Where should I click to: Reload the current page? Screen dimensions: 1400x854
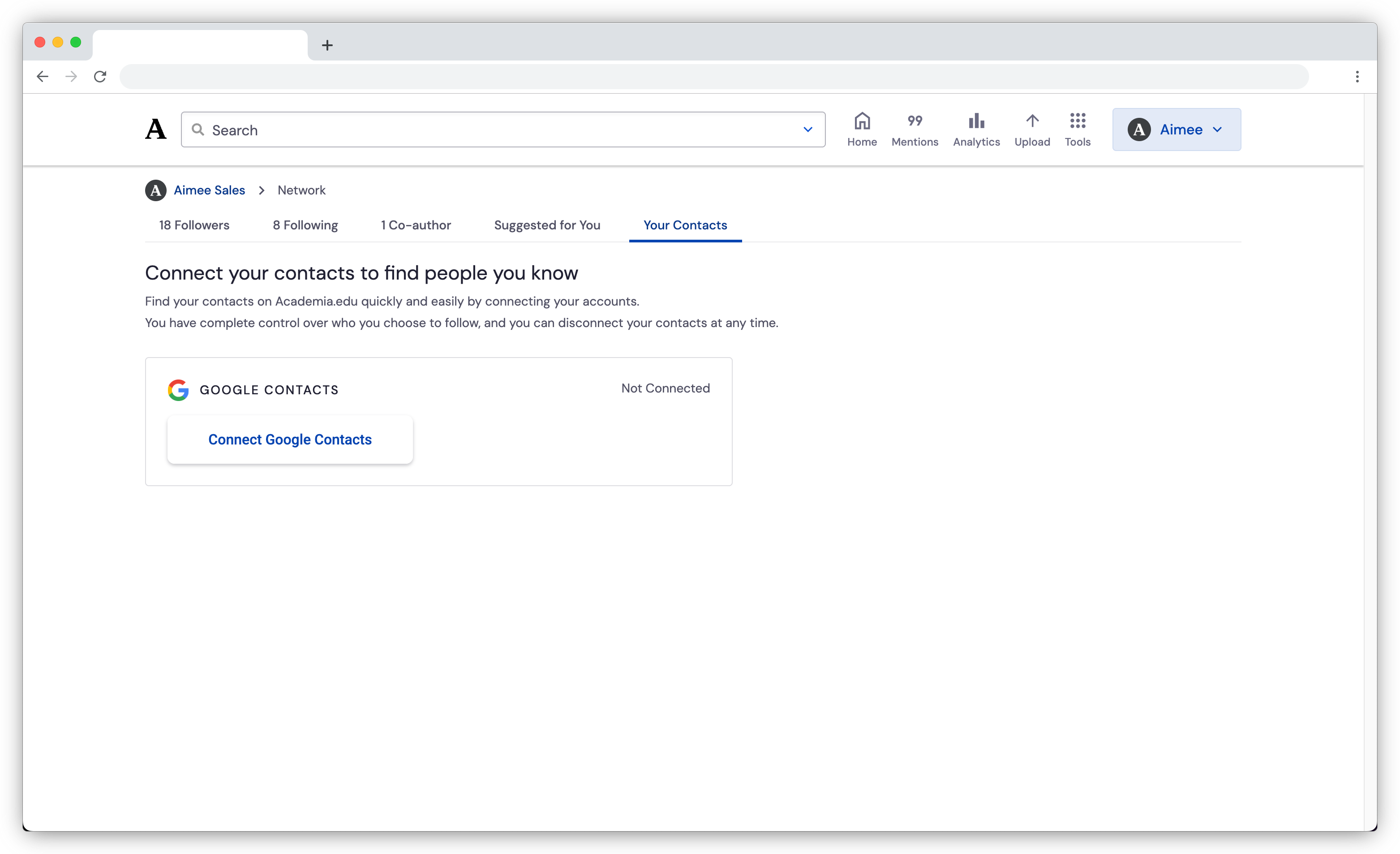tap(100, 76)
